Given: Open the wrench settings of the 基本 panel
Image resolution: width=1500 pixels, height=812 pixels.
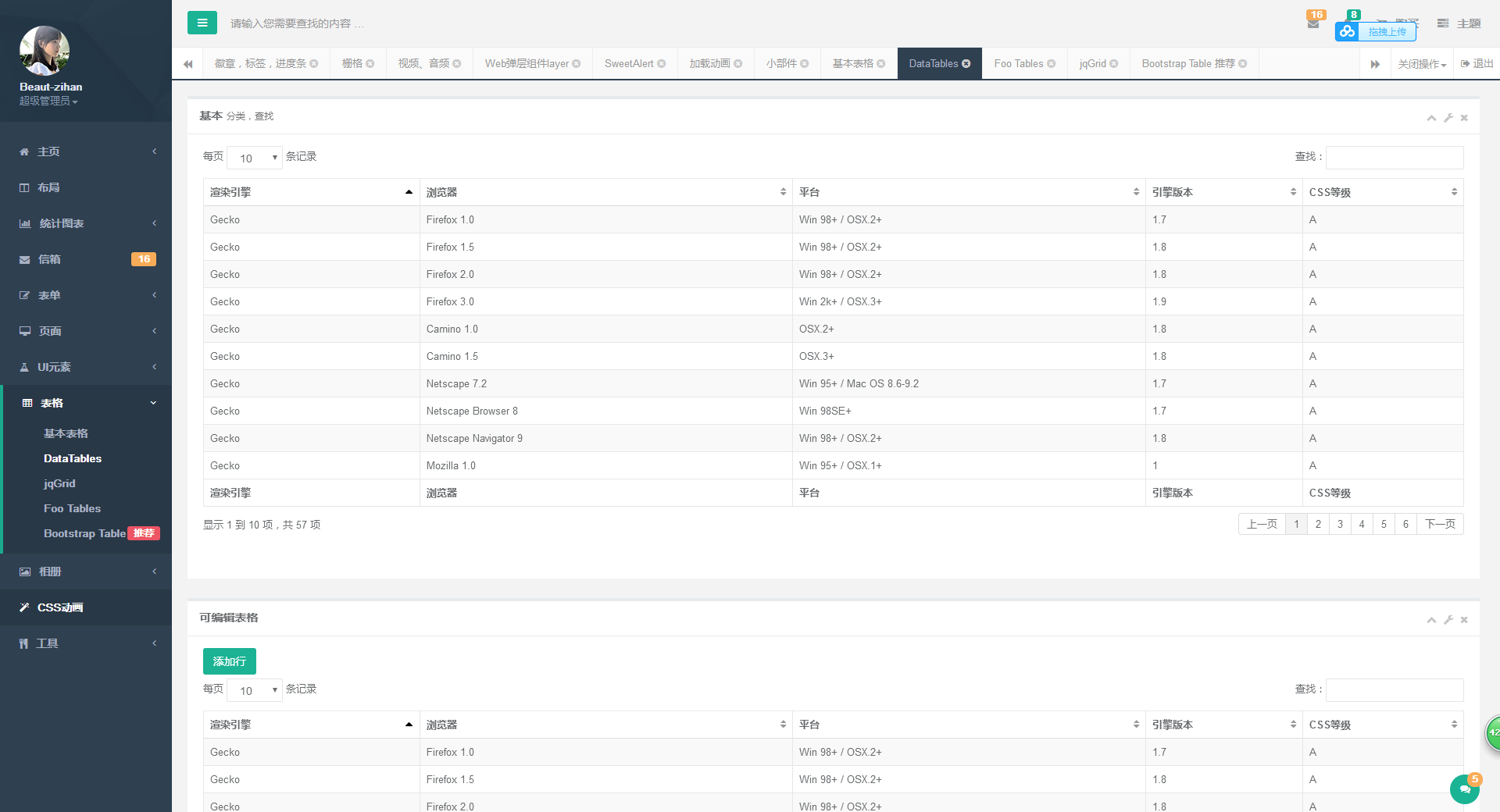Looking at the screenshot, I should [x=1448, y=118].
